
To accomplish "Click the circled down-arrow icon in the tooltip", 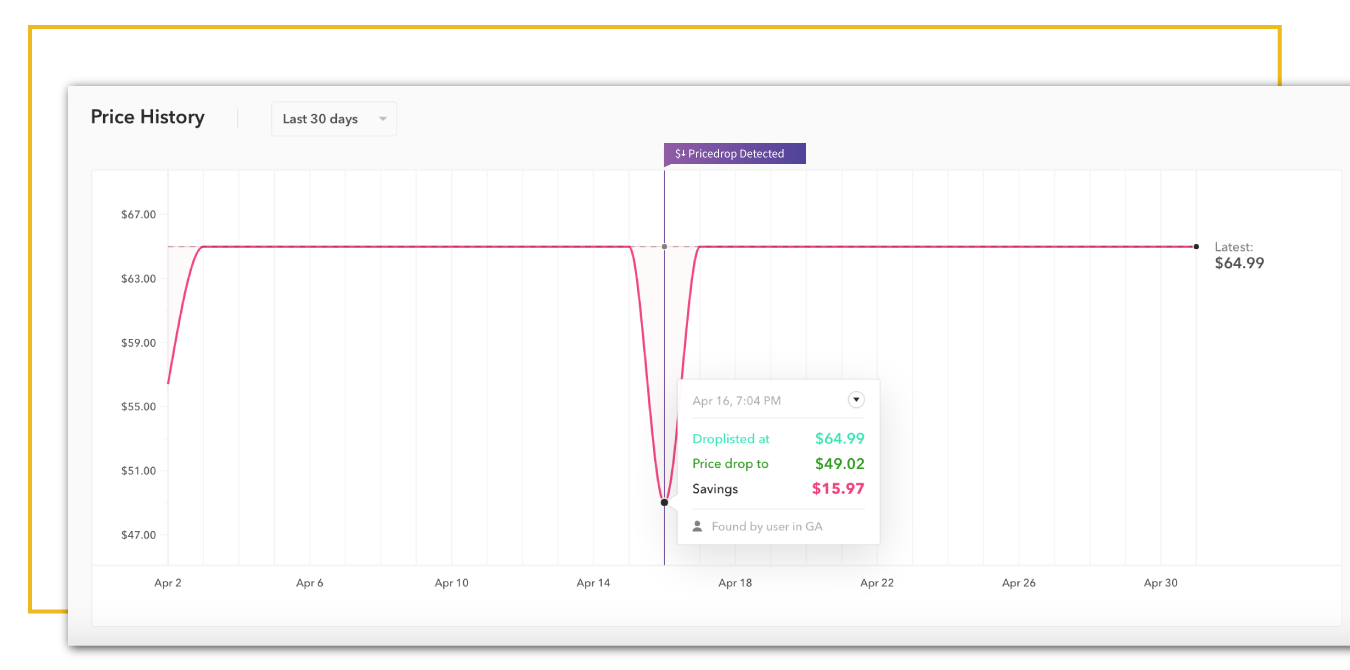I will 856,400.
